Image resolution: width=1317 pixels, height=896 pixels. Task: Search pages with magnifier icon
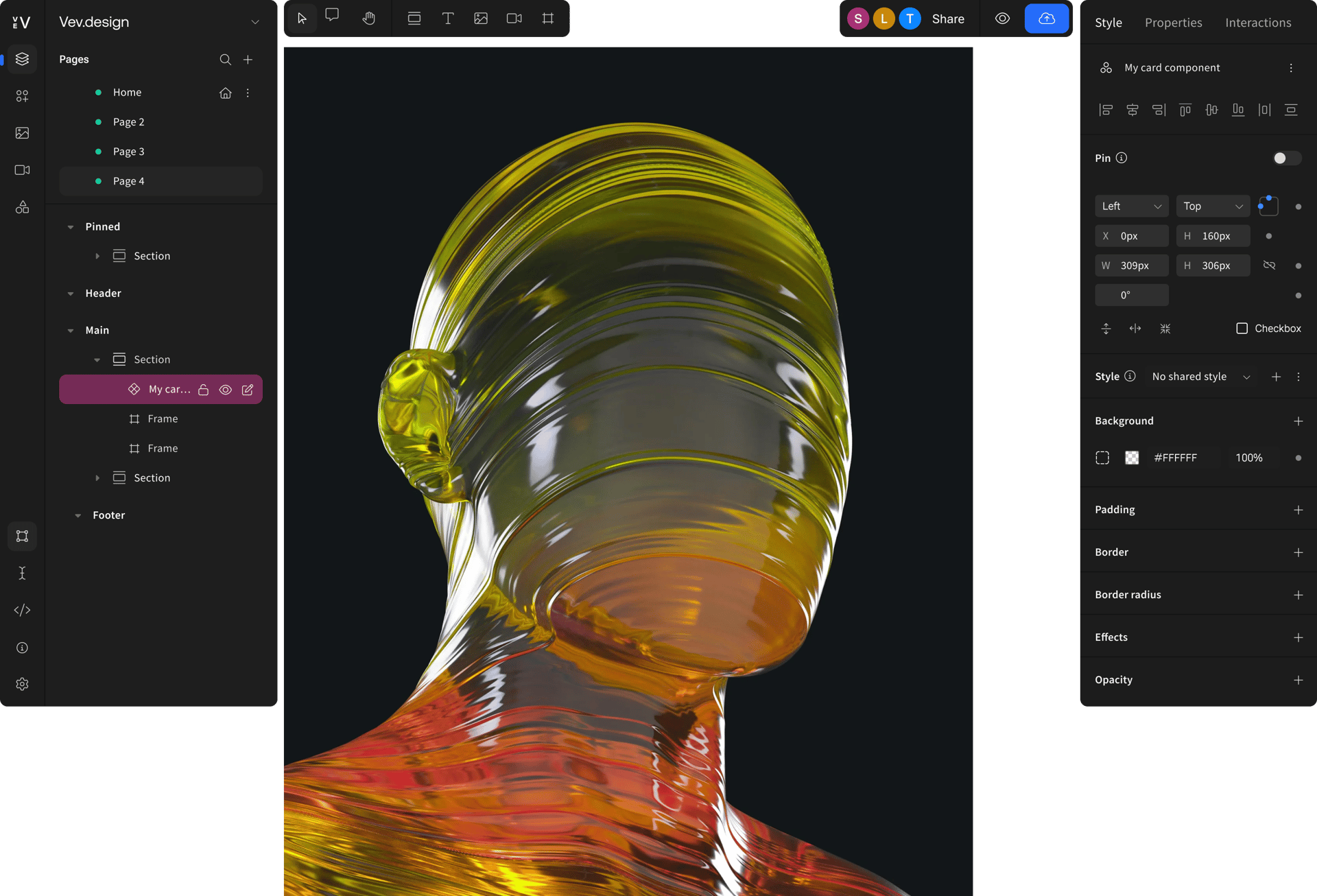pos(225,60)
